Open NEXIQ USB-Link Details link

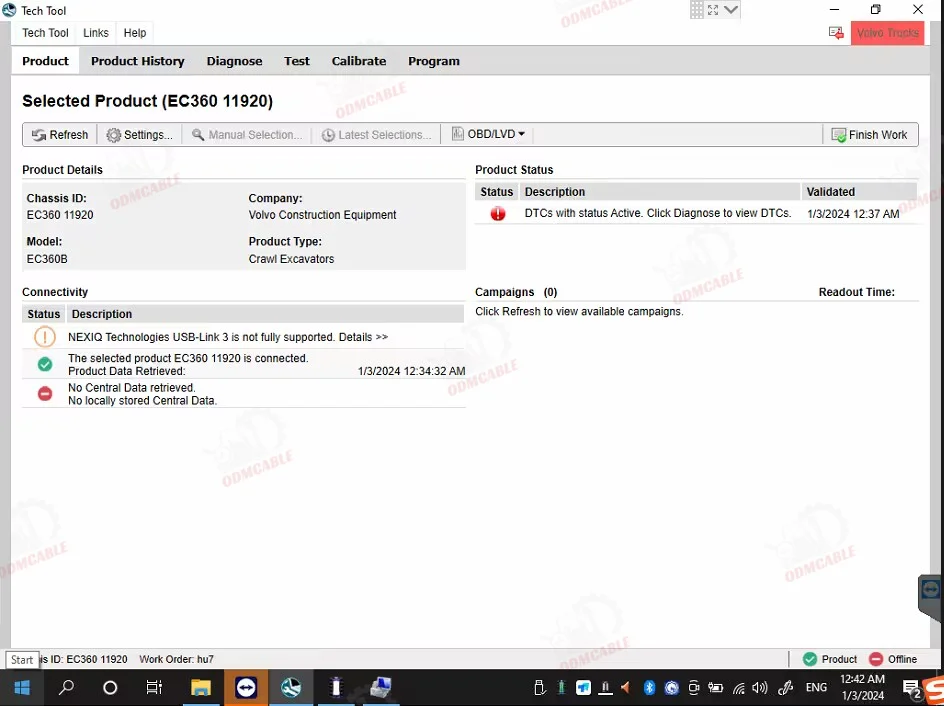coord(363,337)
